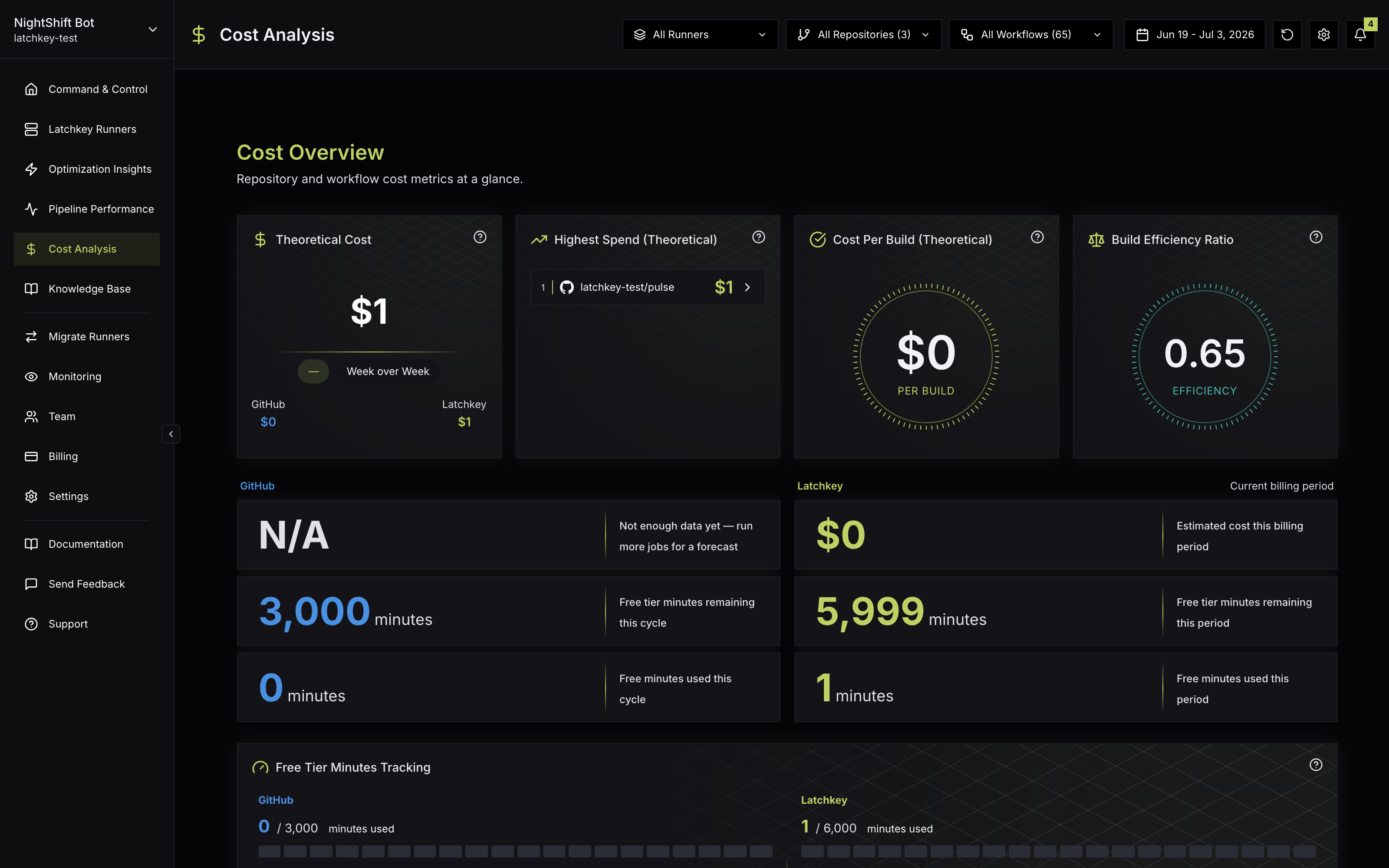Viewport: 1389px width, 868px height.
Task: Open latchkey-test/pulse repository row
Action: click(648, 287)
